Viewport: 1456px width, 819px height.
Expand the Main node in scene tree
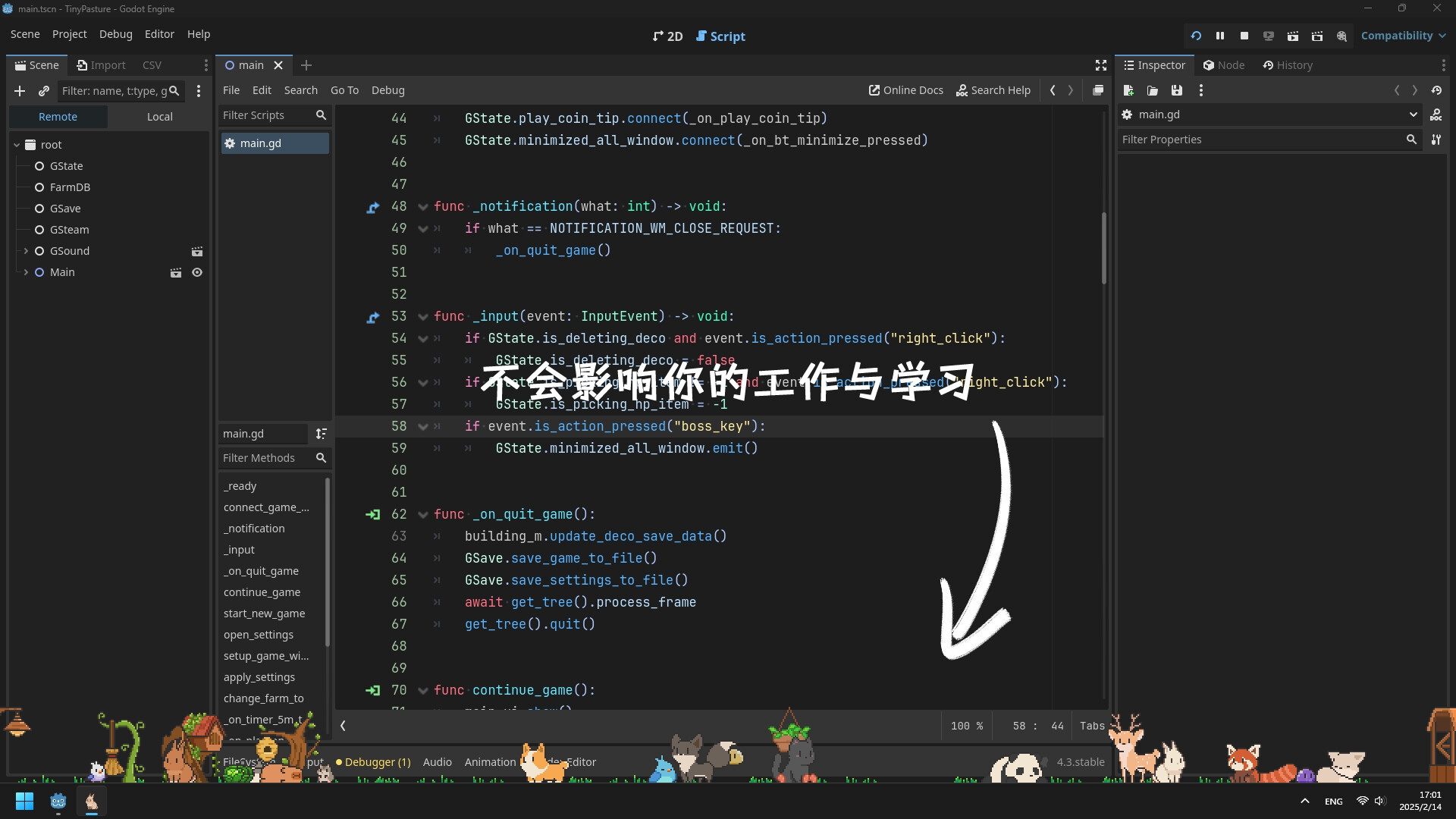coord(25,272)
